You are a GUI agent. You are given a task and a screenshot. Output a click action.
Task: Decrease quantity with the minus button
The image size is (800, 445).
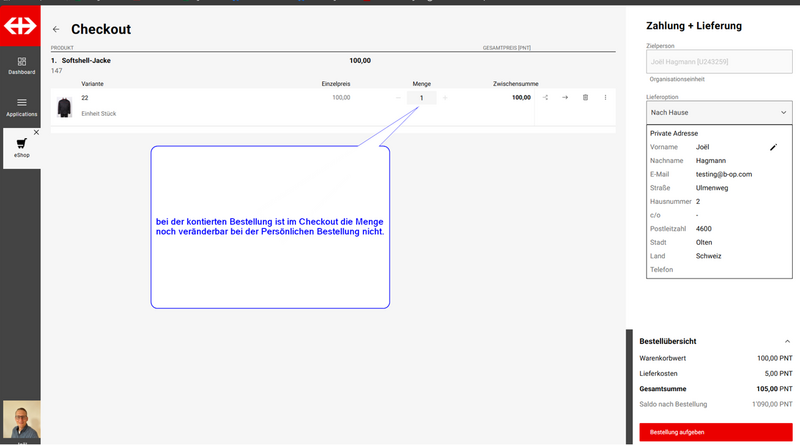[398, 98]
